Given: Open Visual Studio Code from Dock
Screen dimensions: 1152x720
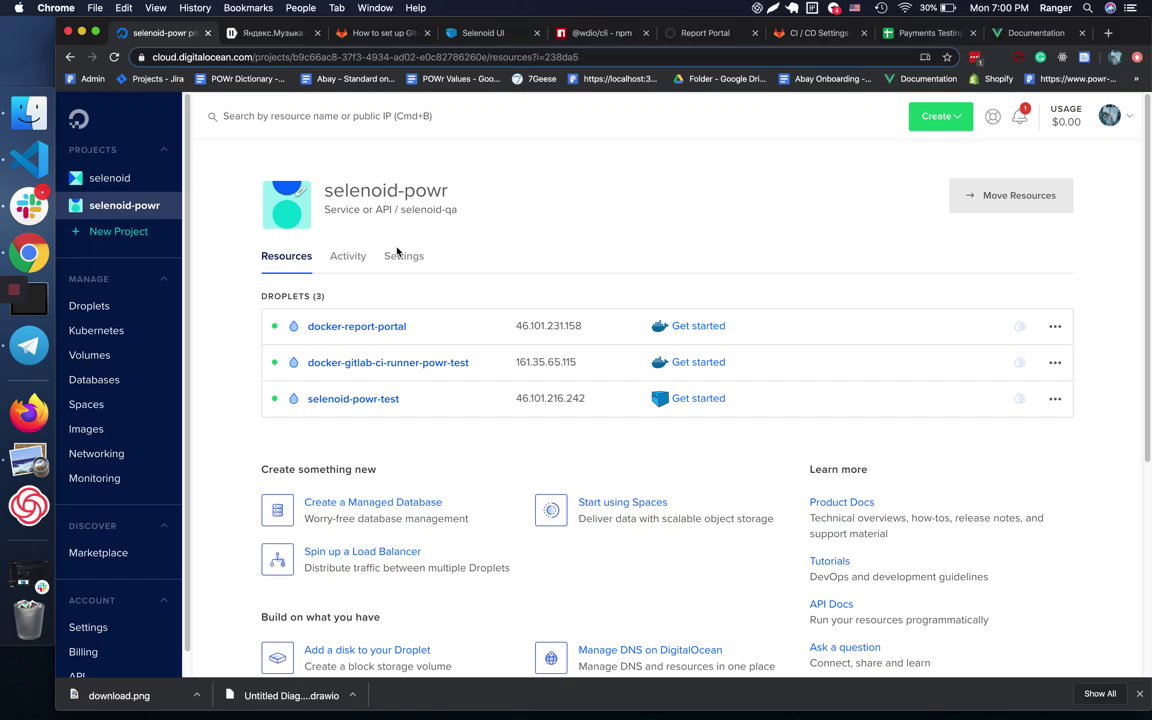Looking at the screenshot, I should coord(29,159).
